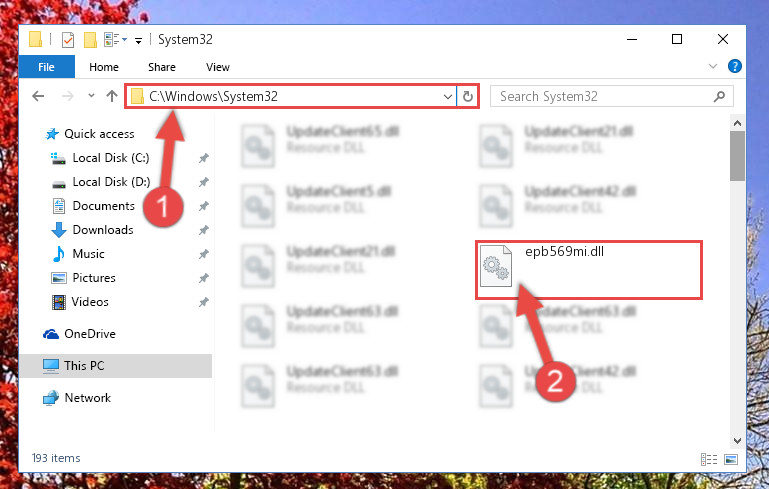Toggle pin on Downloads item

tap(204, 230)
